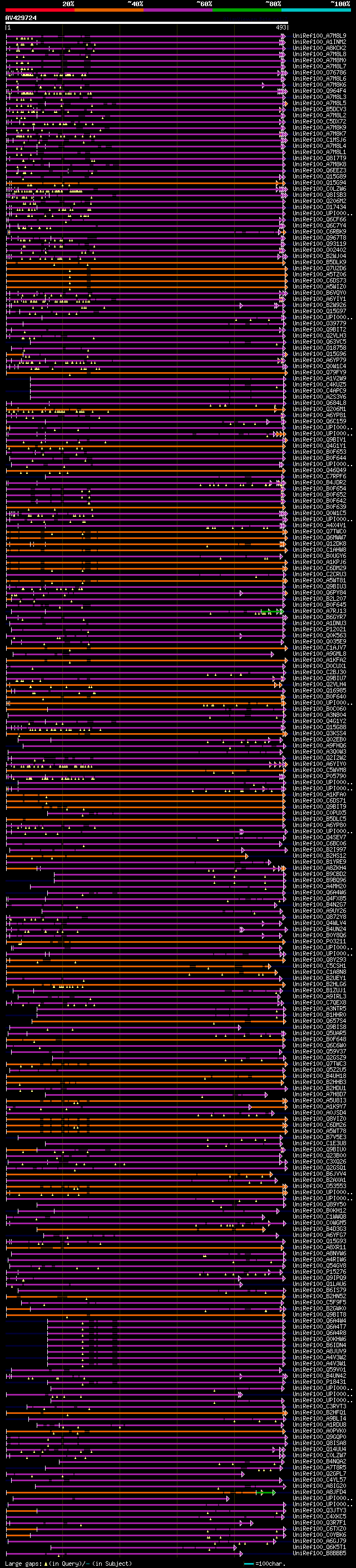
Task: Open hit UniRef100_A1INM2
Action: (319, 42)
